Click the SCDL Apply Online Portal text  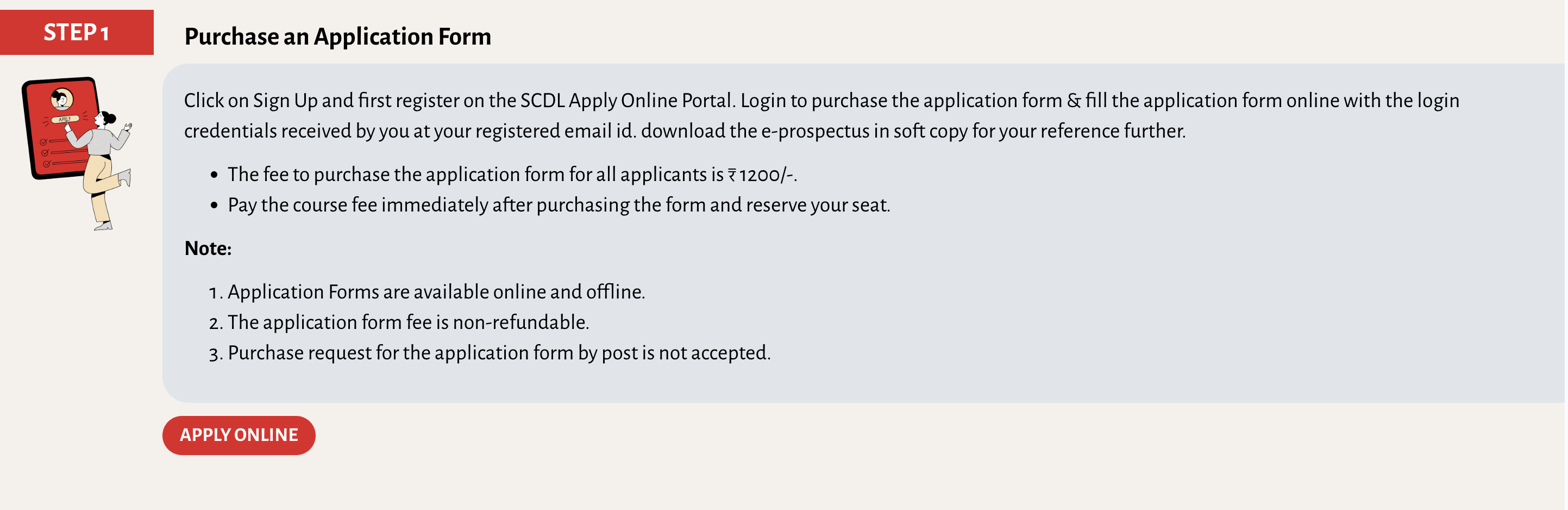click(626, 101)
